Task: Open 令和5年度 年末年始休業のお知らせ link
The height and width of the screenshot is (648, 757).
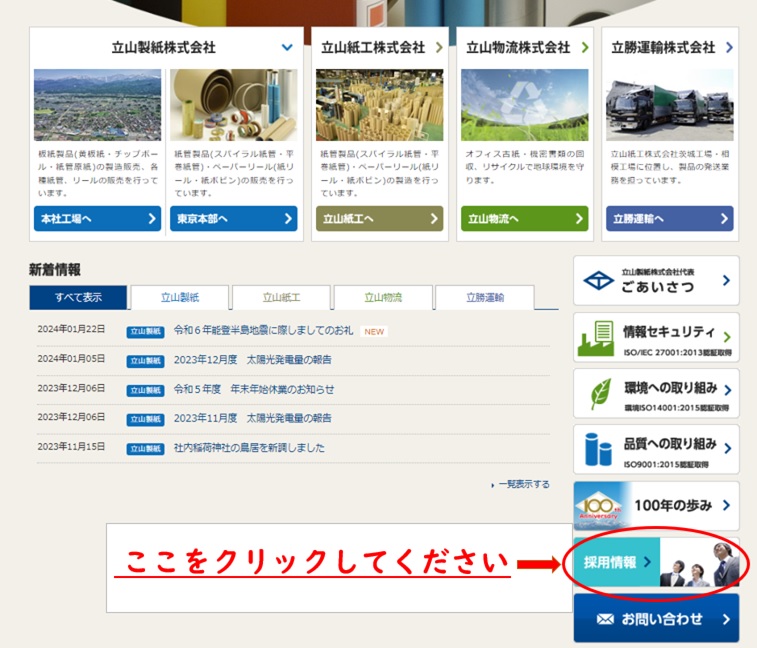Action: [254, 389]
